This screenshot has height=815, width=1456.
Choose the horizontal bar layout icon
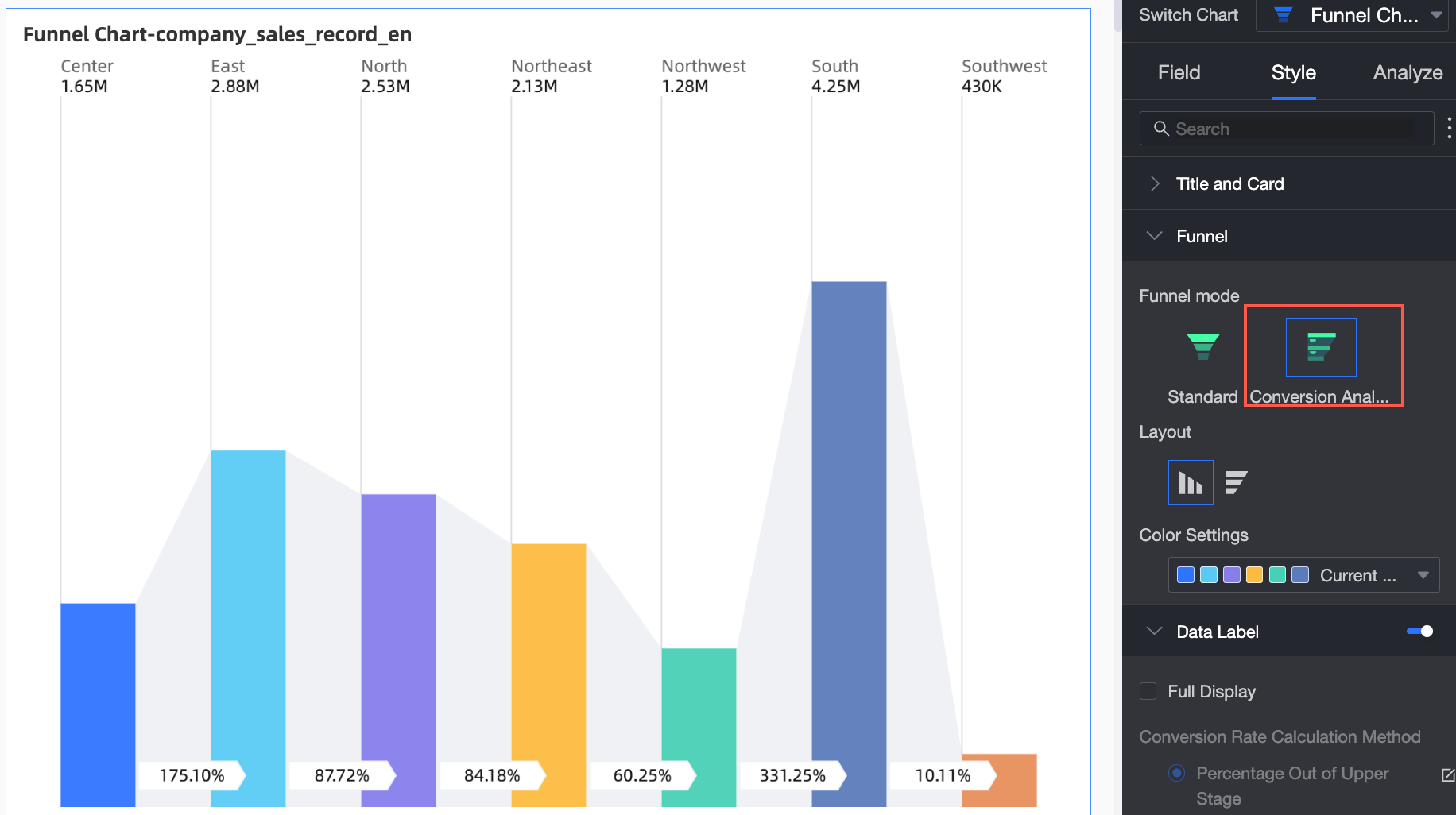point(1236,482)
